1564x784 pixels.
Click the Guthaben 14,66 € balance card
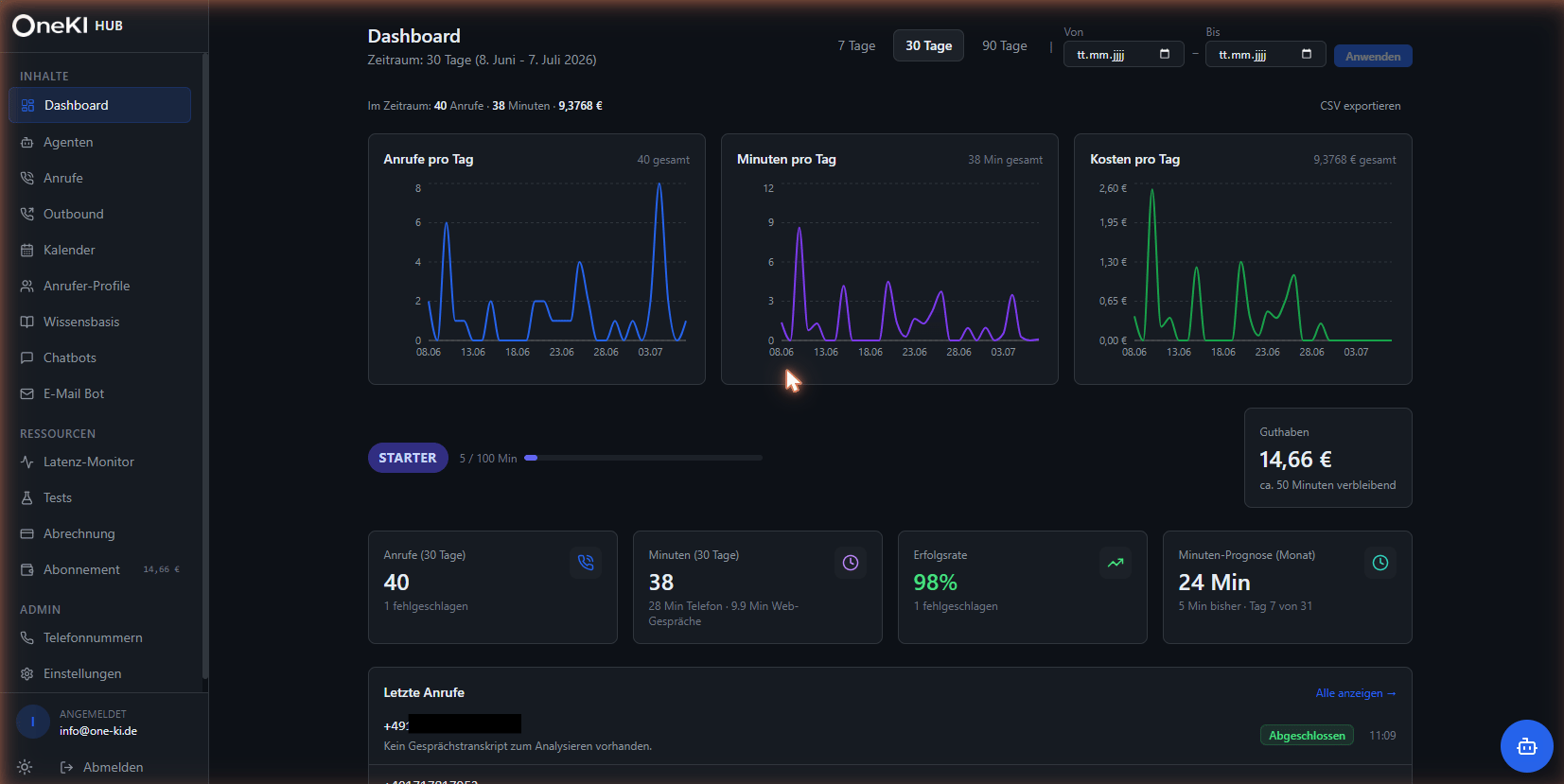coord(1327,458)
